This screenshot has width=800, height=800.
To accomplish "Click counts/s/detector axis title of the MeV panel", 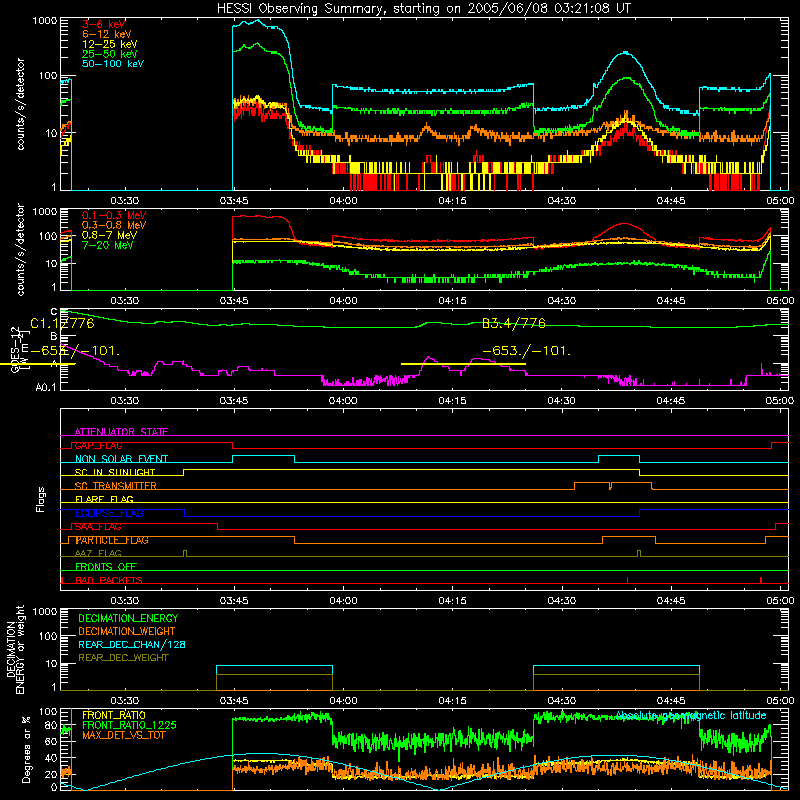I will tap(20, 249).
